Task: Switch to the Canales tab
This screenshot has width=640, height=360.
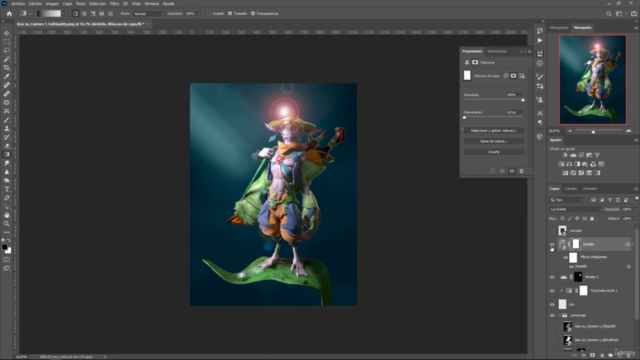Action: [571, 189]
